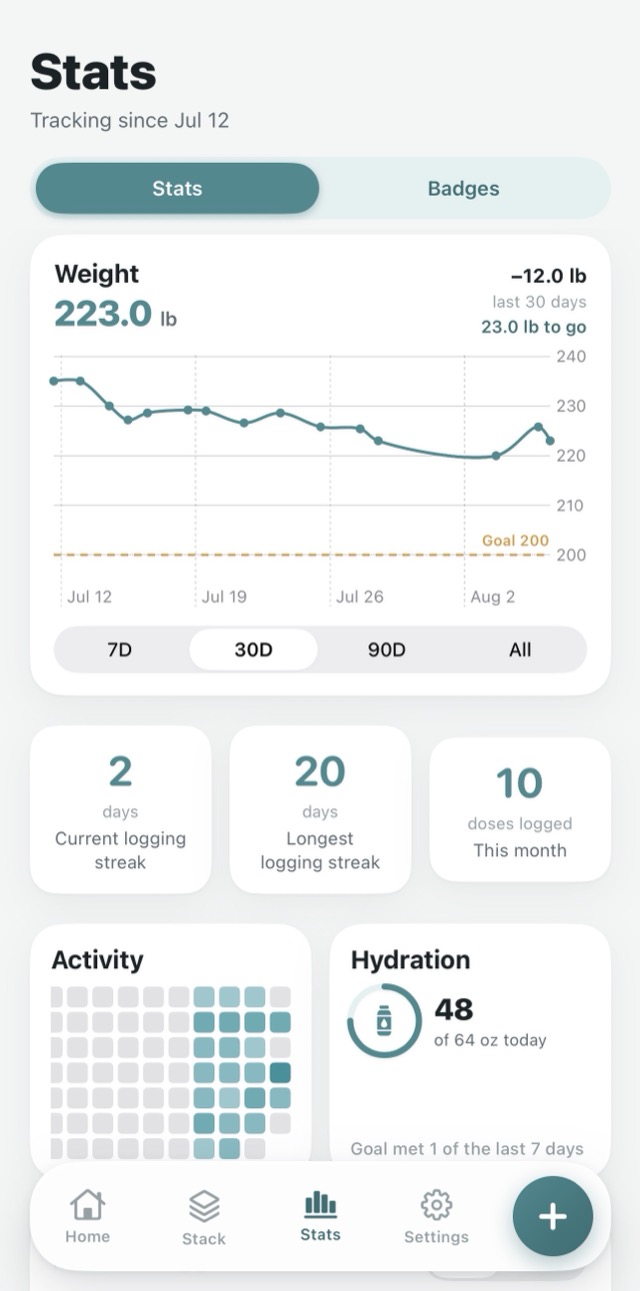The height and width of the screenshot is (1291, 640).
Task: Open Settings gear icon
Action: [x=436, y=1205]
